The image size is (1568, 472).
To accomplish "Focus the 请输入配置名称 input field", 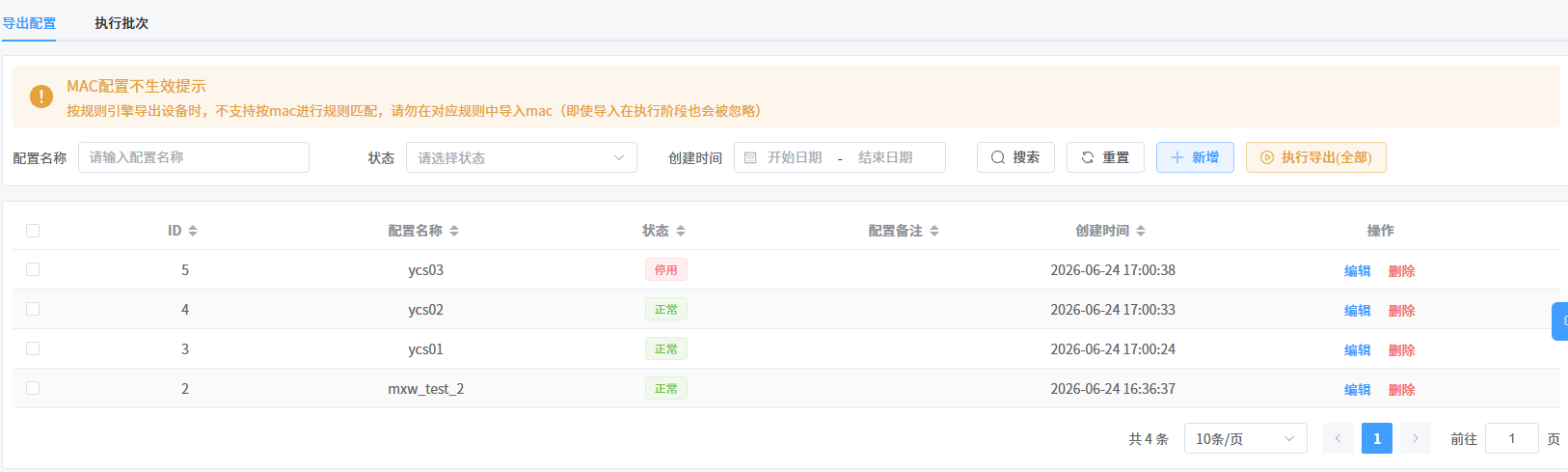I will tap(194, 157).
